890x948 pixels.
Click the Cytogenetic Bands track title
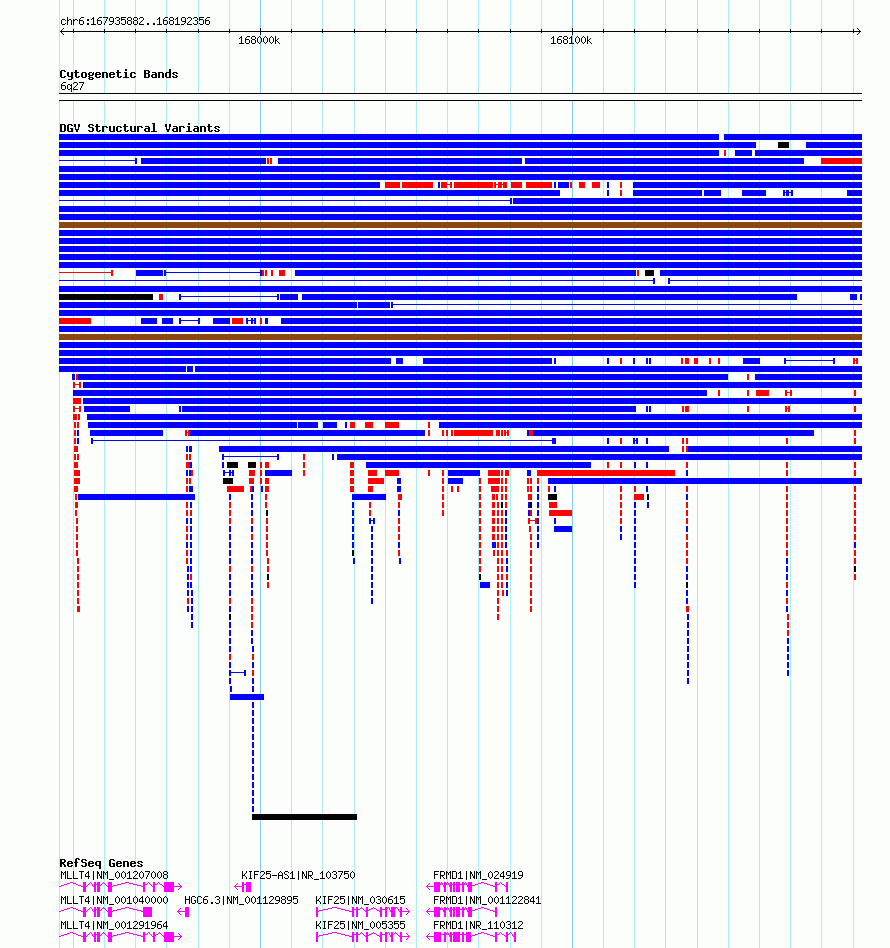(119, 74)
